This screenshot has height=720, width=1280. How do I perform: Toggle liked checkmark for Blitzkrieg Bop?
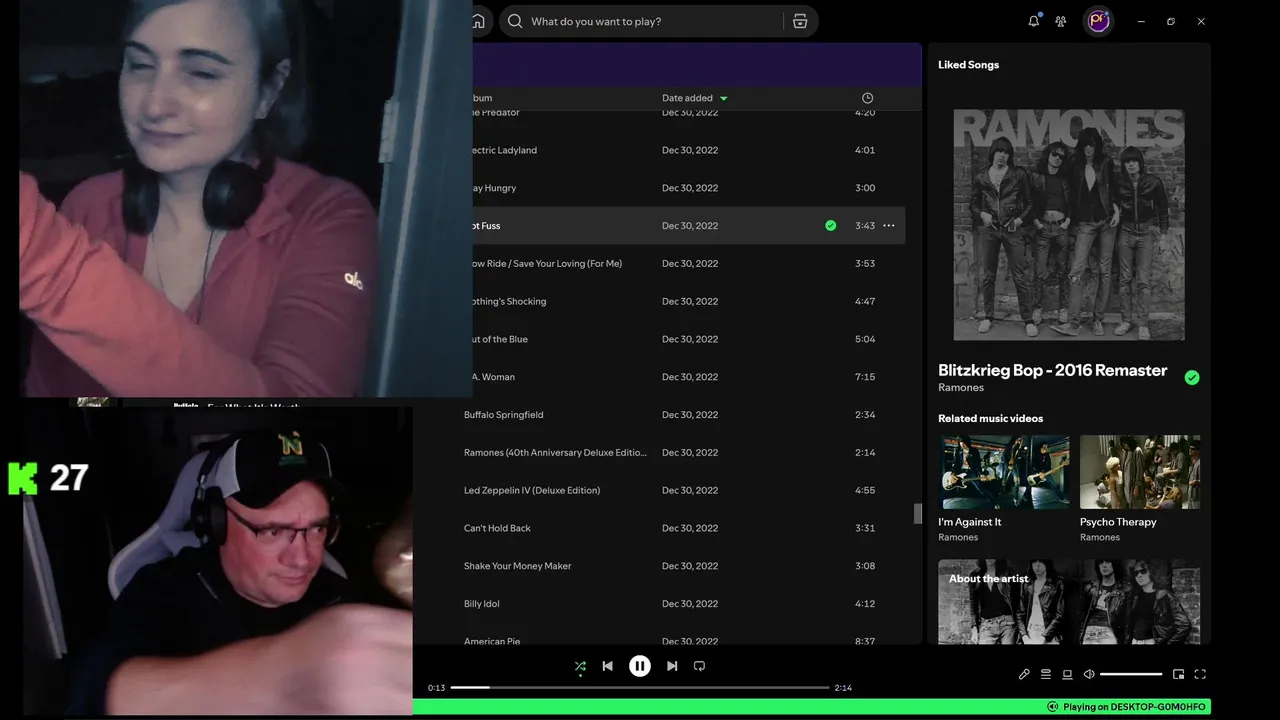click(x=1192, y=377)
